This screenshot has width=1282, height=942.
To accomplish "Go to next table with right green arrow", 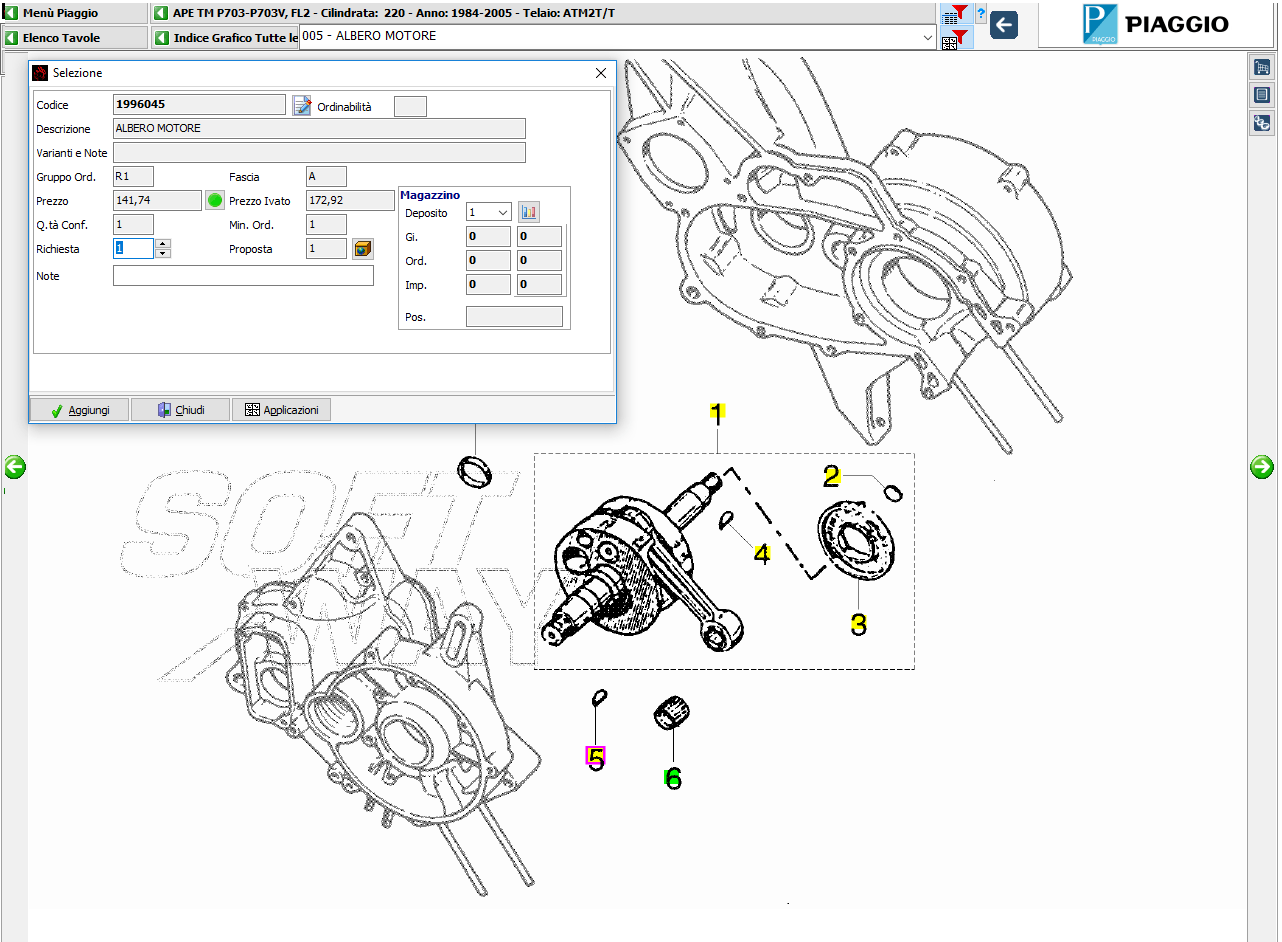I will pos(1261,466).
